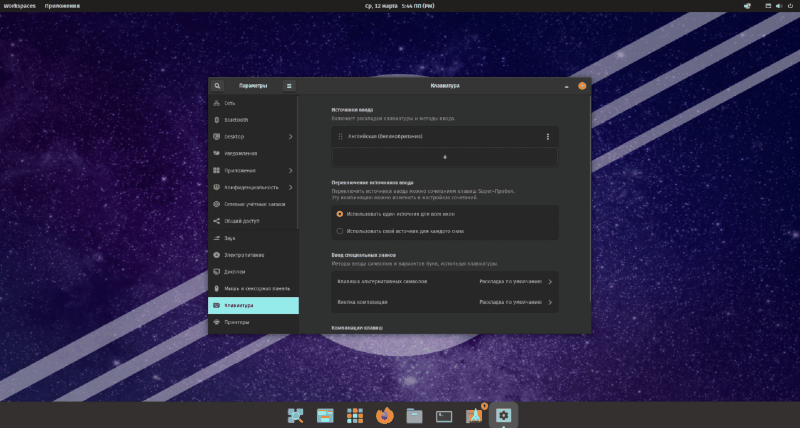Open Общий доступ (Sharing) settings
800x428 pixels.
[253, 221]
